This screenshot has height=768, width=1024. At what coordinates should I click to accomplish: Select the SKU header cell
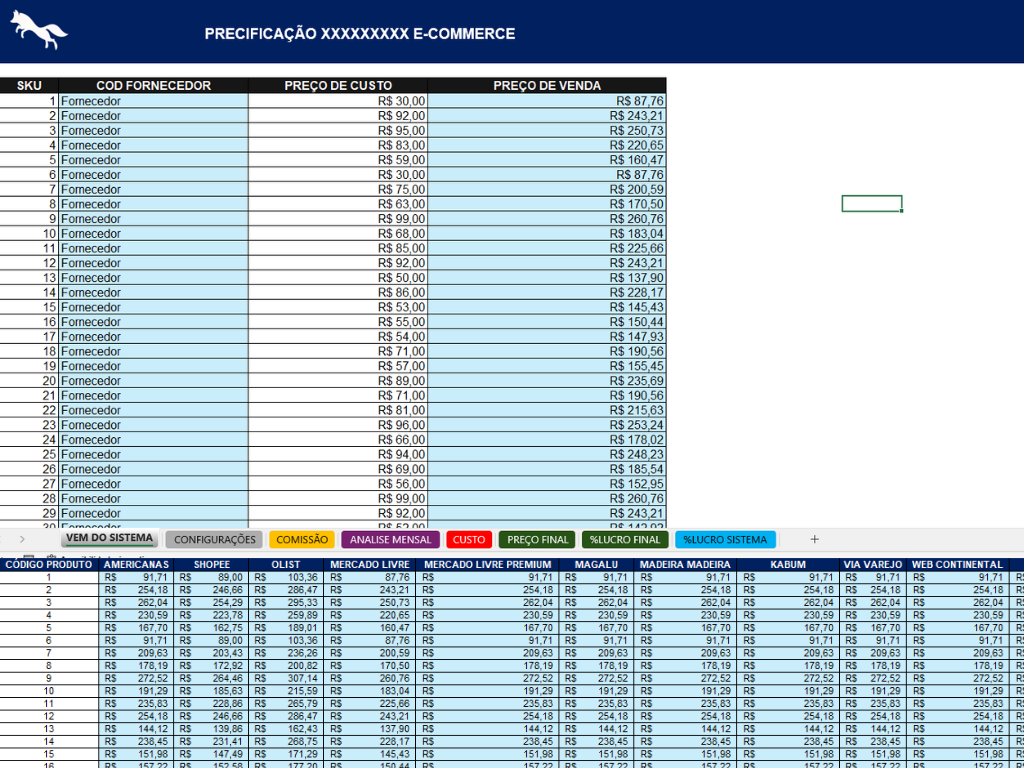point(29,86)
